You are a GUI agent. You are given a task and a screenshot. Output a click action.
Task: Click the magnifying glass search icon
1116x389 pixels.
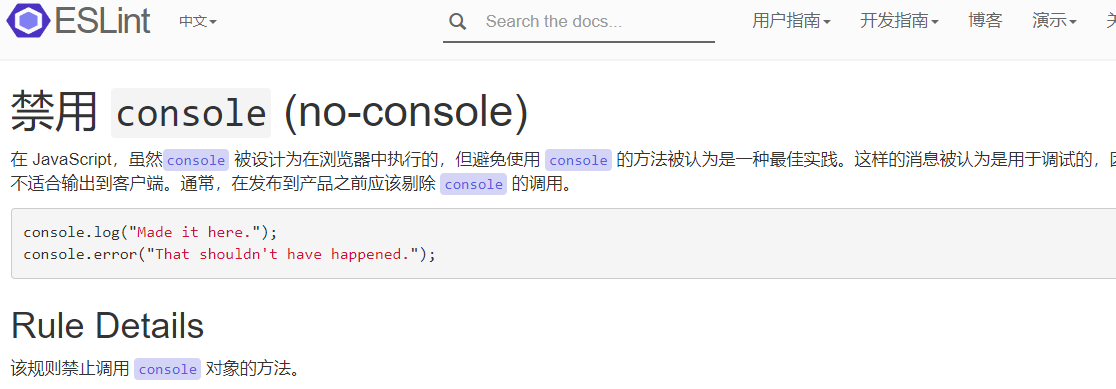tap(458, 21)
